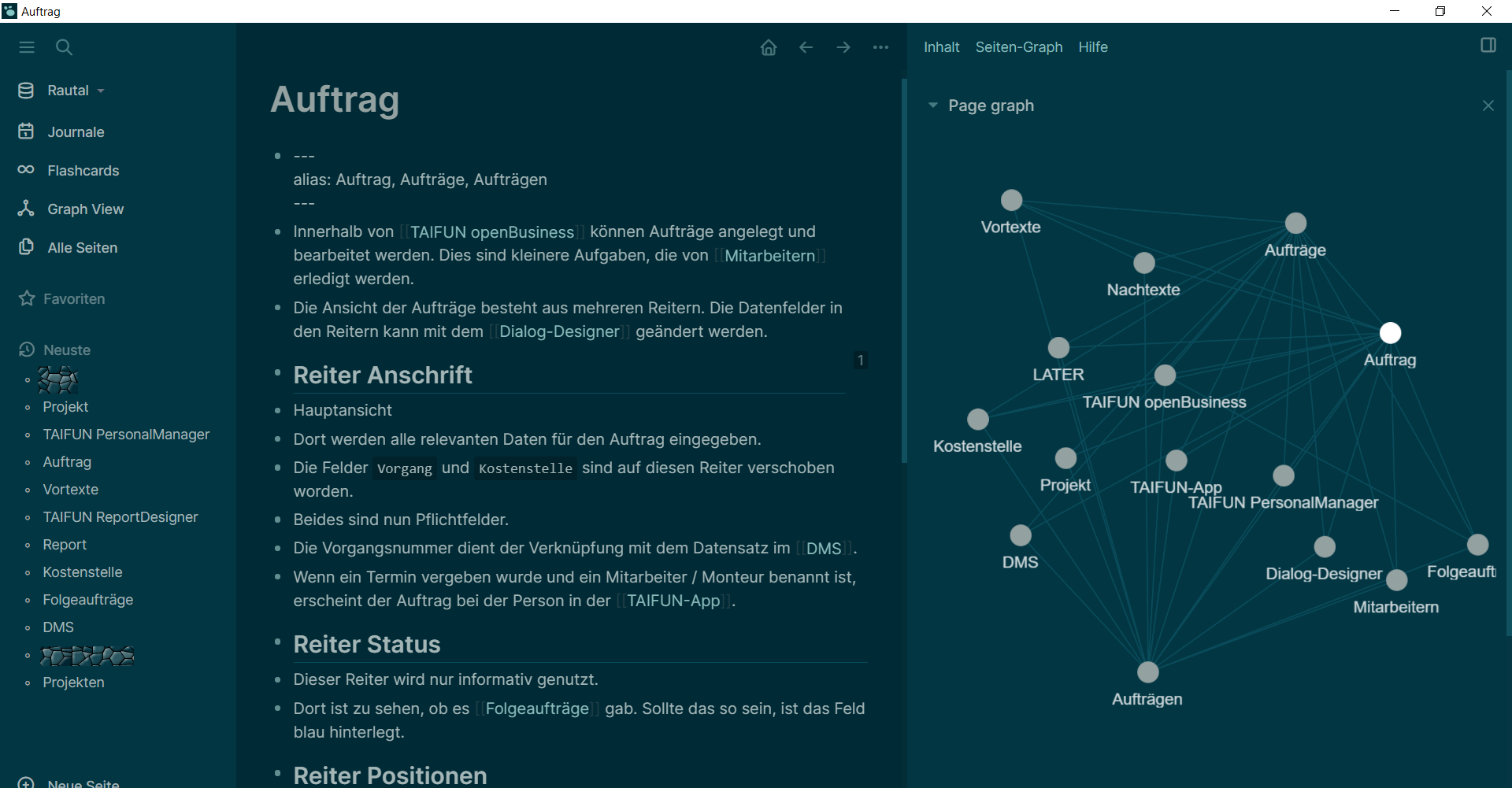Open Journale from the sidebar
1512x788 pixels.
76,132
